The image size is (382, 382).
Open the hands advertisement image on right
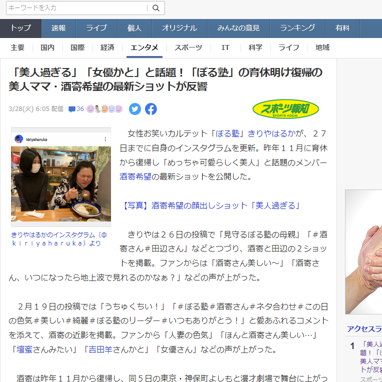coord(364,252)
